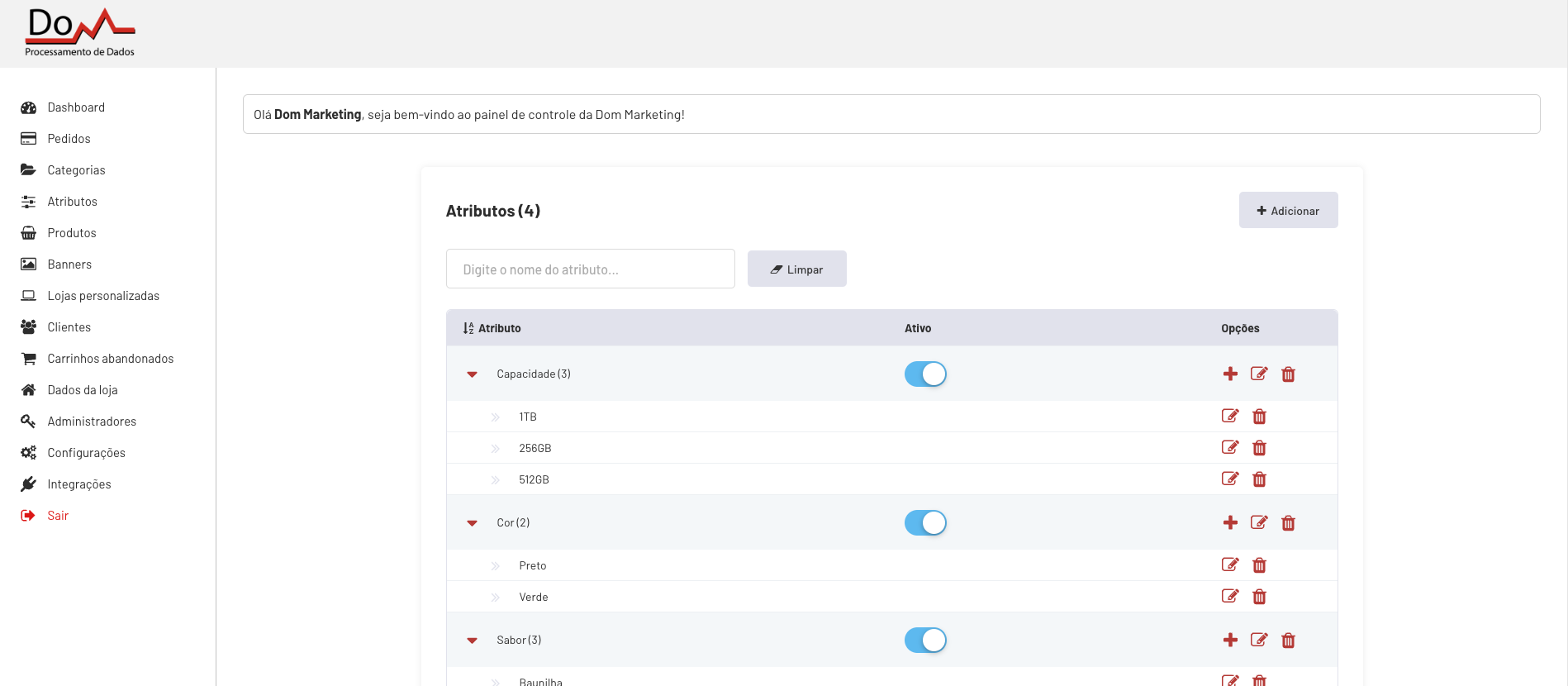The height and width of the screenshot is (686, 1568).
Task: Collapse the Sabor attribute list
Action: tap(473, 641)
